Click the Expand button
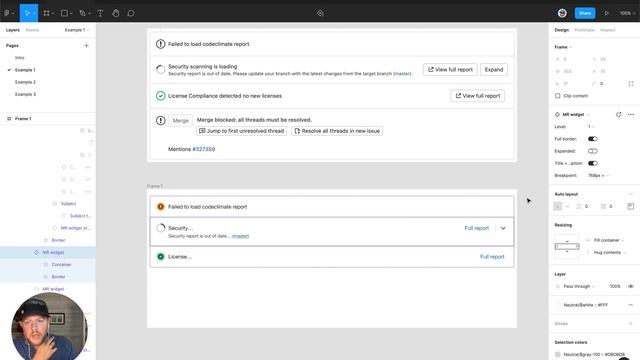640x360 pixels. pos(494,70)
